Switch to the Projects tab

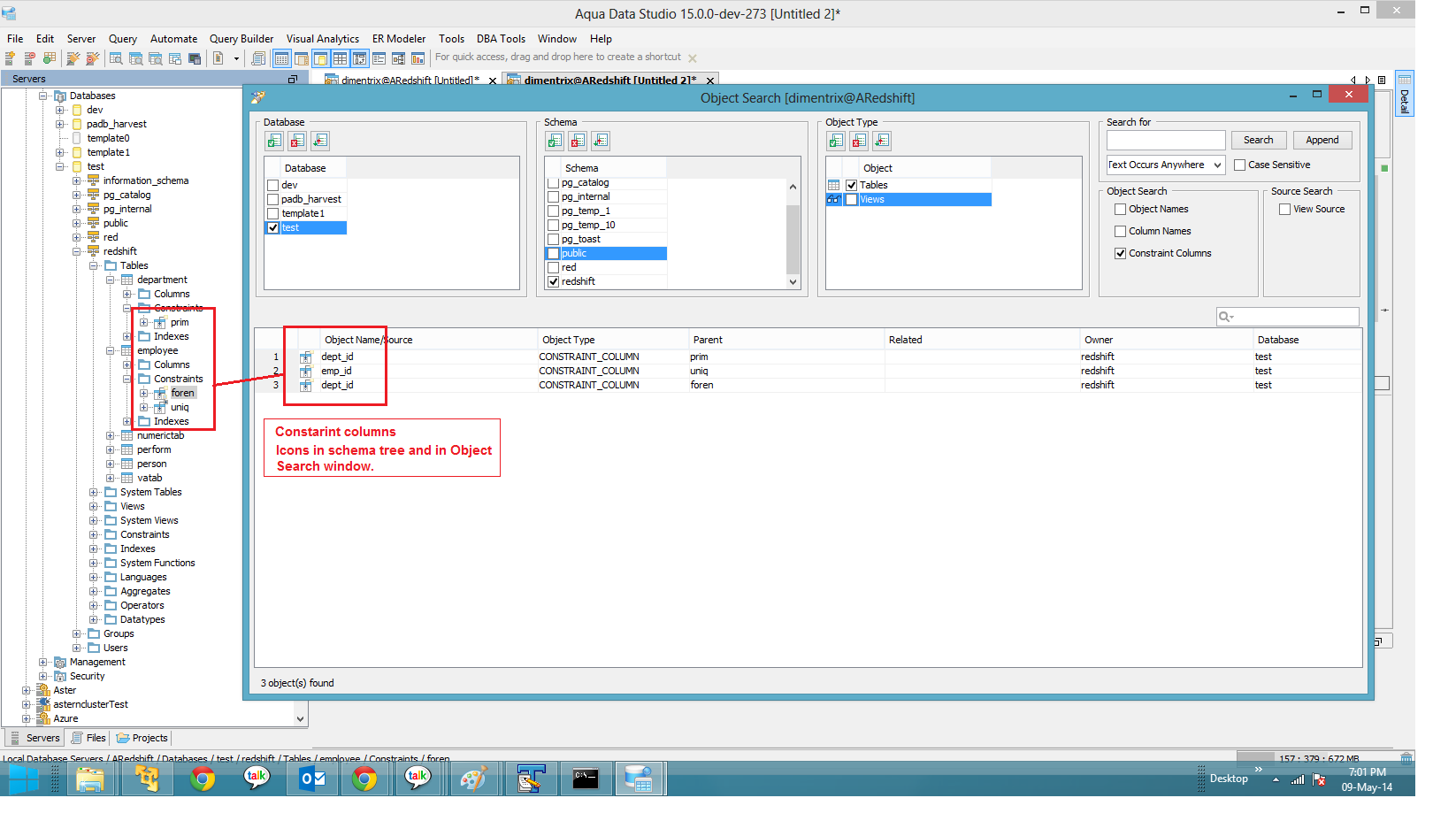click(142, 738)
